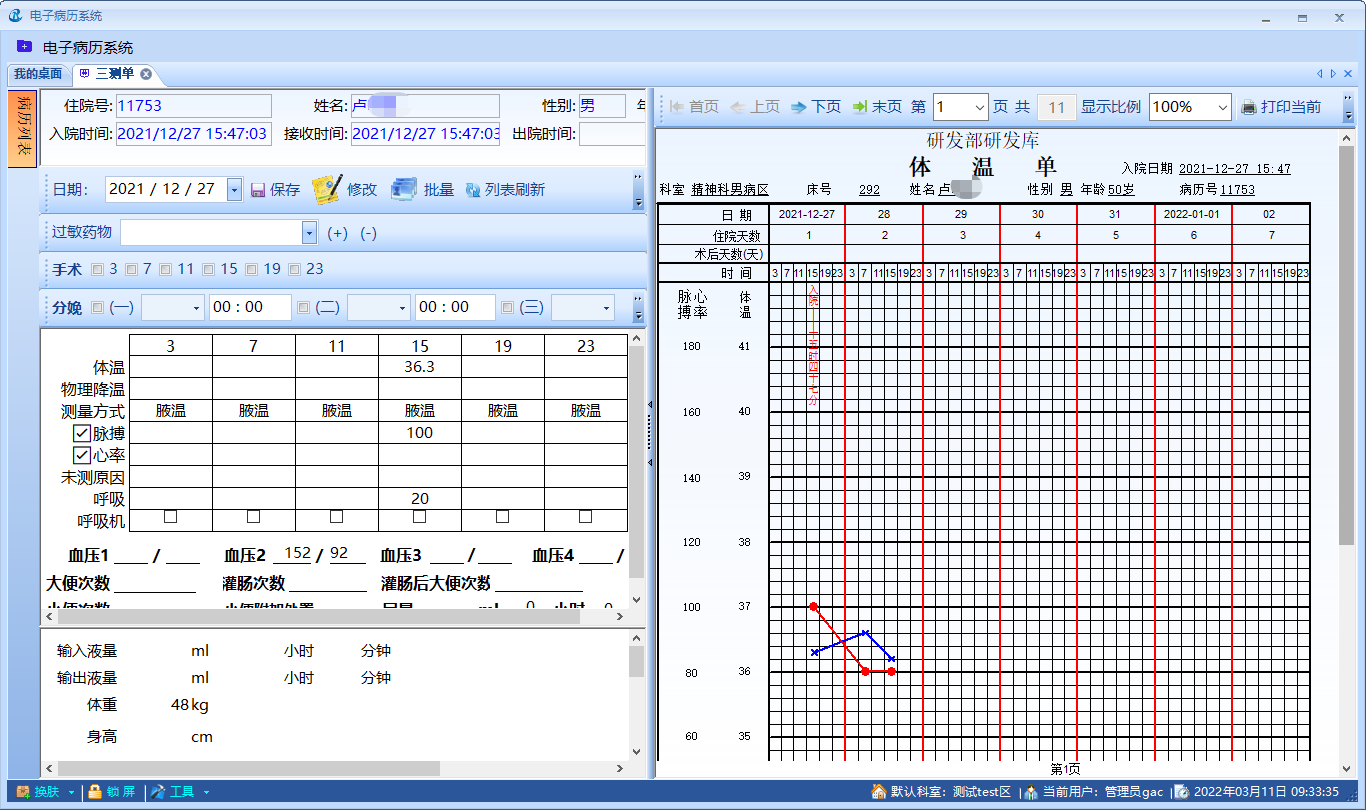Click the (-) remove allergy drug button
This screenshot has width=1366, height=810.
368,233
